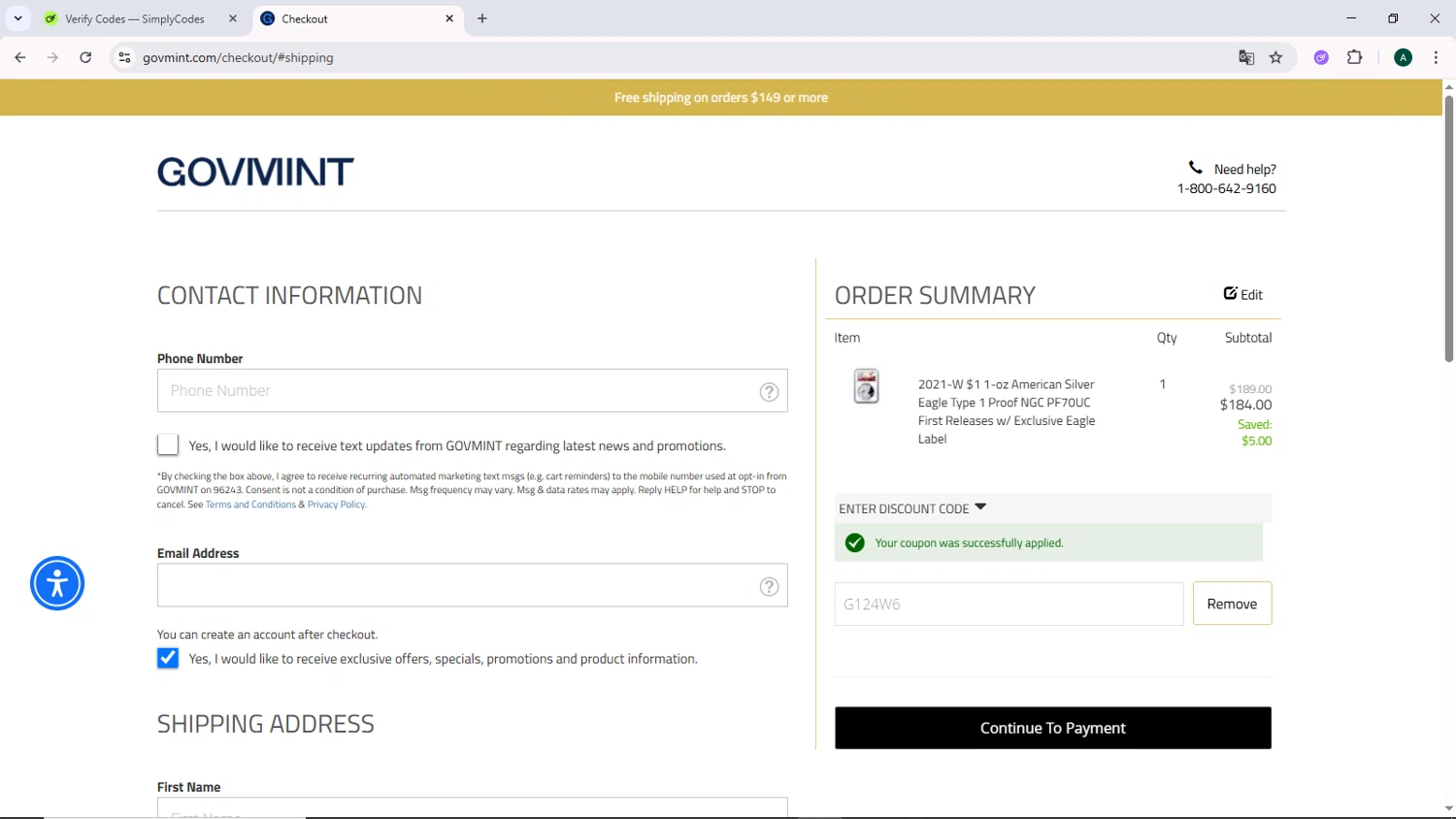Click the First Name field label
1456x819 pixels.
(188, 787)
